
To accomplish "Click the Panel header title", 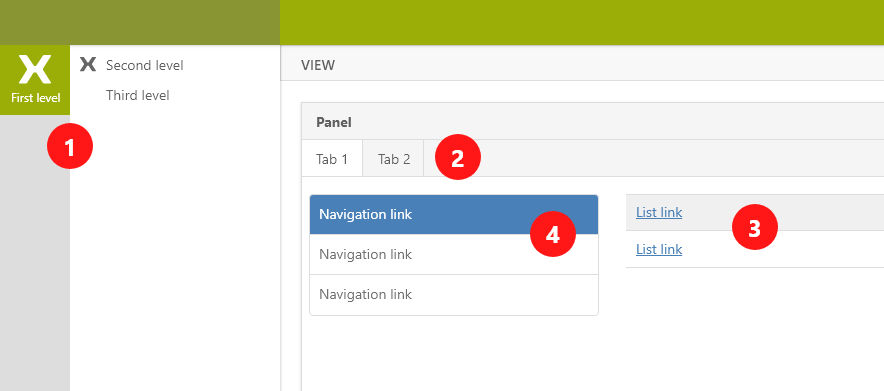I will 334,122.
